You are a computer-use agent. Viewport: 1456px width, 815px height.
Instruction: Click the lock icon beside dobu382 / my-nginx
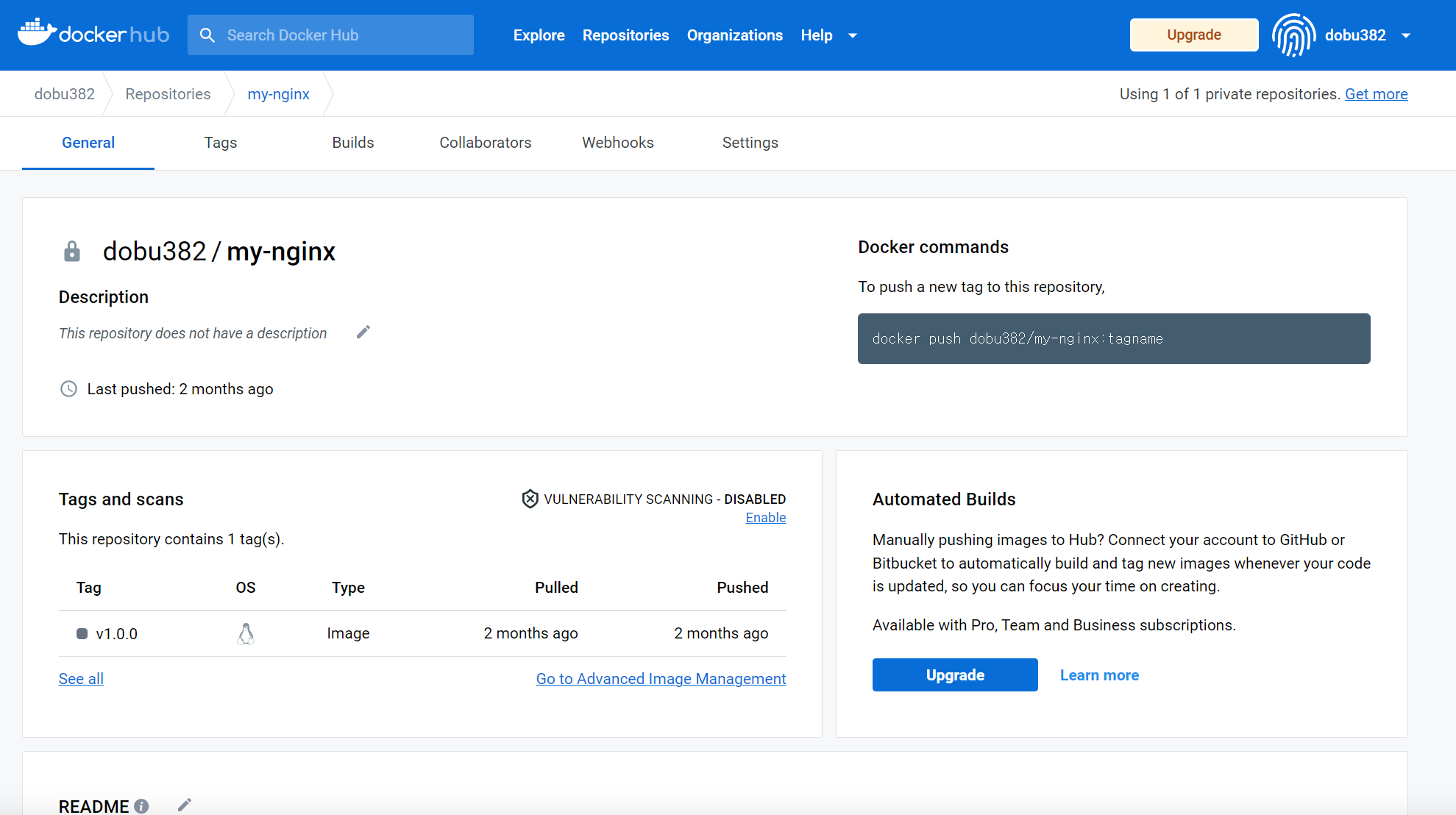tap(72, 252)
